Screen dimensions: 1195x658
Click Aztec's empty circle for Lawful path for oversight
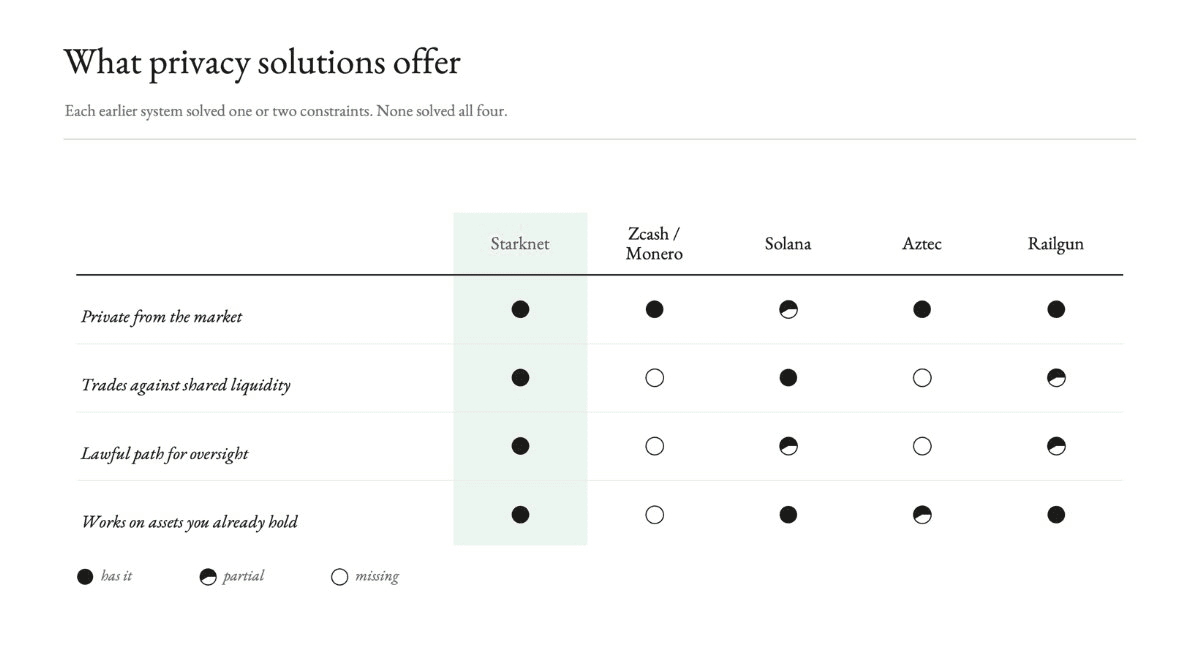(x=921, y=446)
